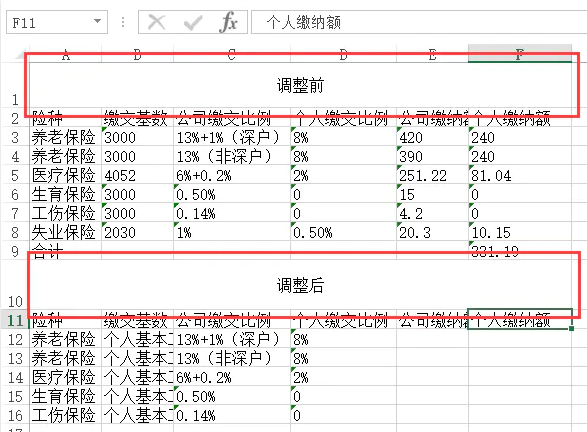Select column C header
The image size is (587, 432).
click(x=232, y=55)
